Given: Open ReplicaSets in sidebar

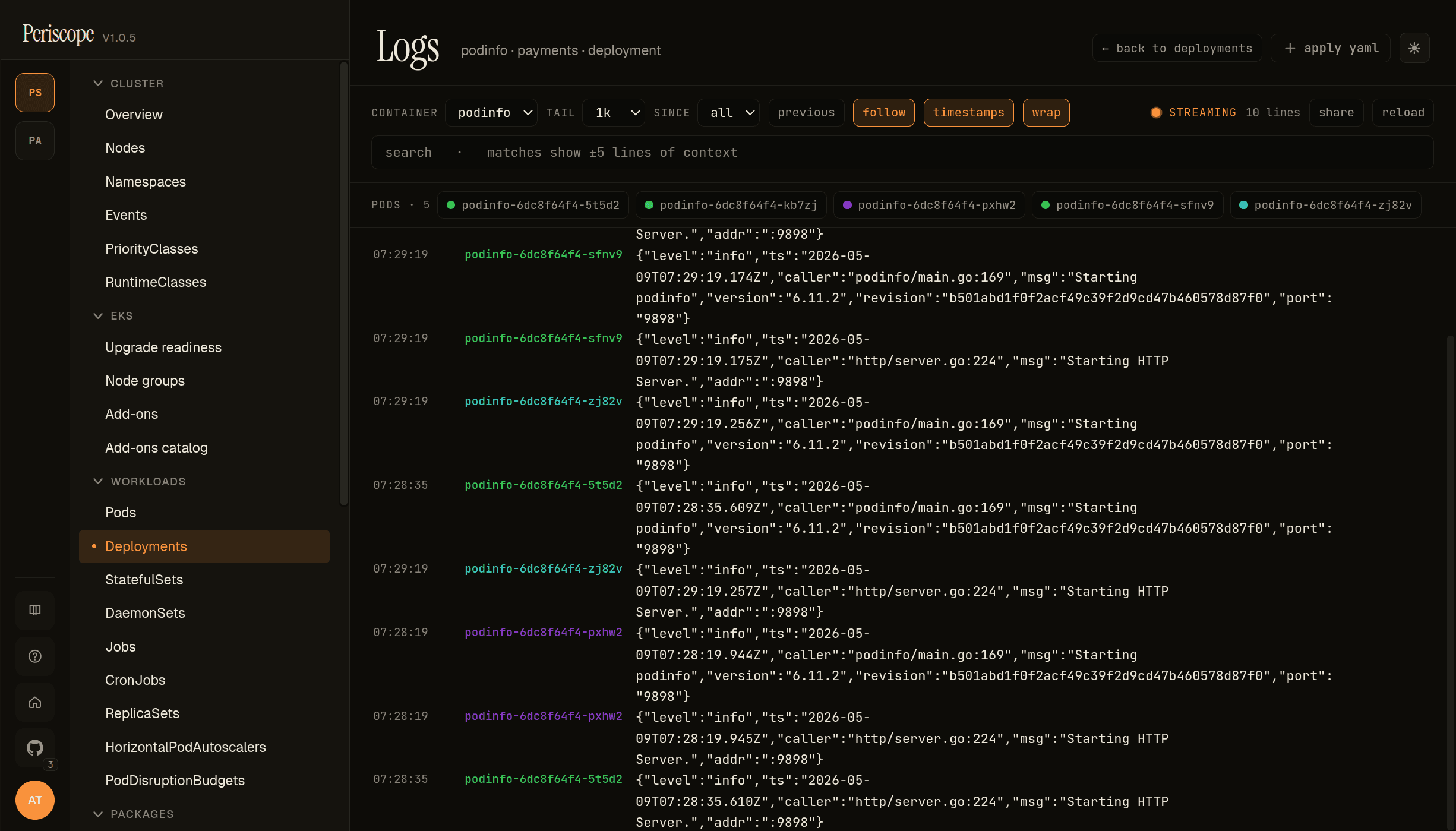Looking at the screenshot, I should [204, 713].
